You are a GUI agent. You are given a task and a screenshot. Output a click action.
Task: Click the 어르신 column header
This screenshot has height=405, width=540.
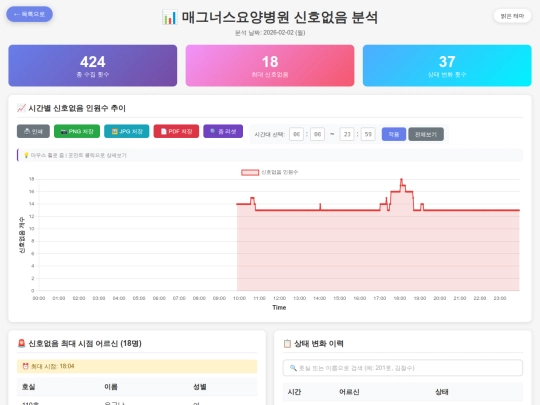pyautogui.click(x=349, y=392)
